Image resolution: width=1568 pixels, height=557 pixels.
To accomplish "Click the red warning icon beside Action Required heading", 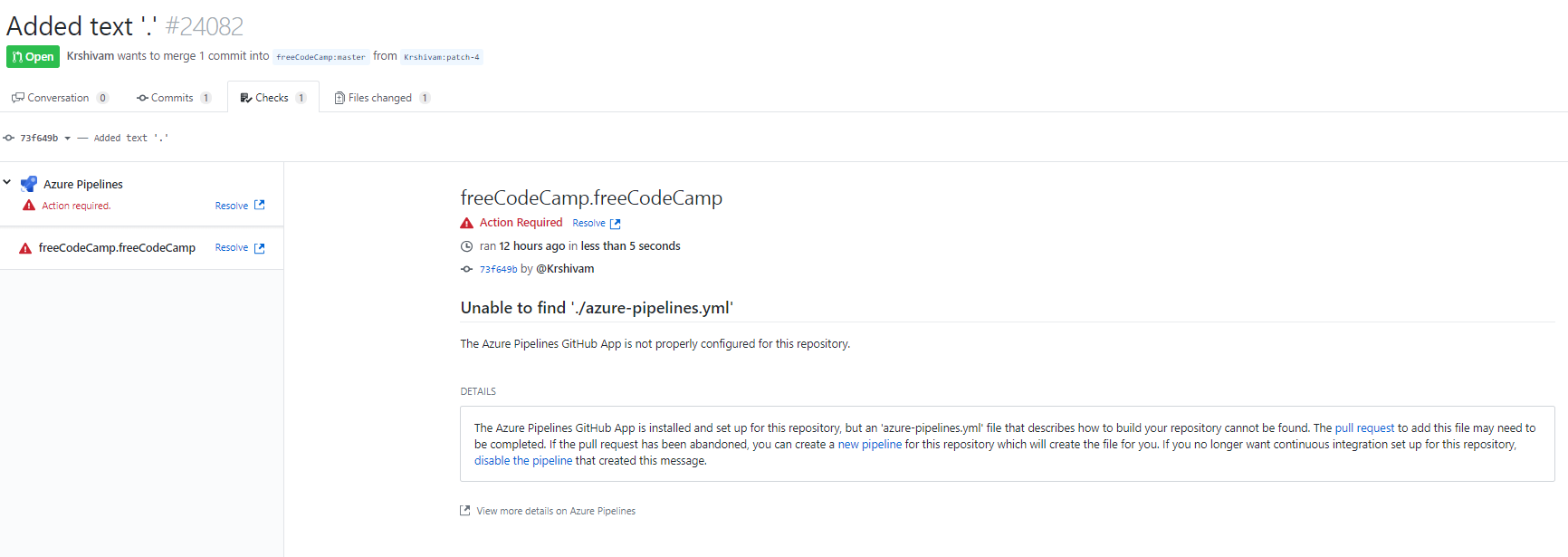I will coord(466,223).
